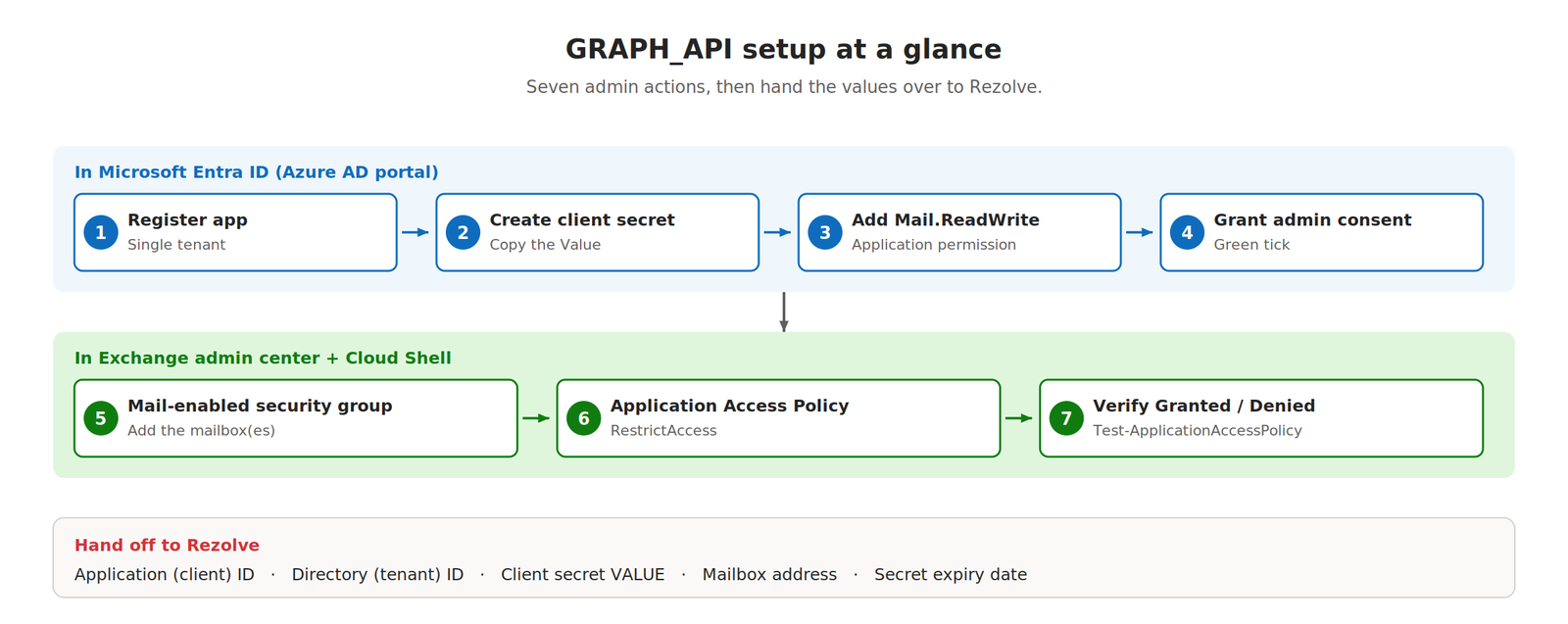Click the 'Grant admin consent' step card
Image resolution: width=1568 pixels, height=624 pixels.
1321,232
